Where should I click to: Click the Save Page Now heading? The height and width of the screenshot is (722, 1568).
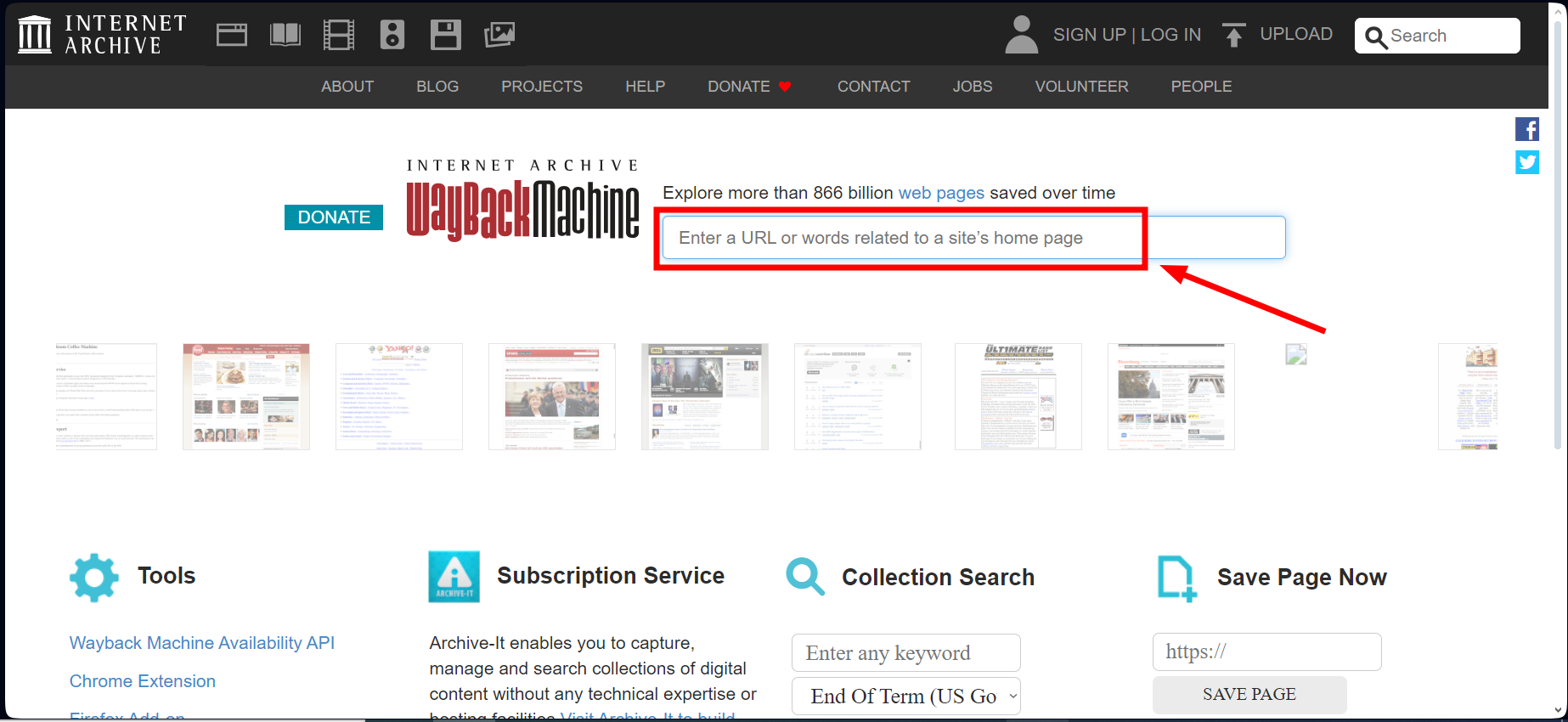[x=1302, y=578]
